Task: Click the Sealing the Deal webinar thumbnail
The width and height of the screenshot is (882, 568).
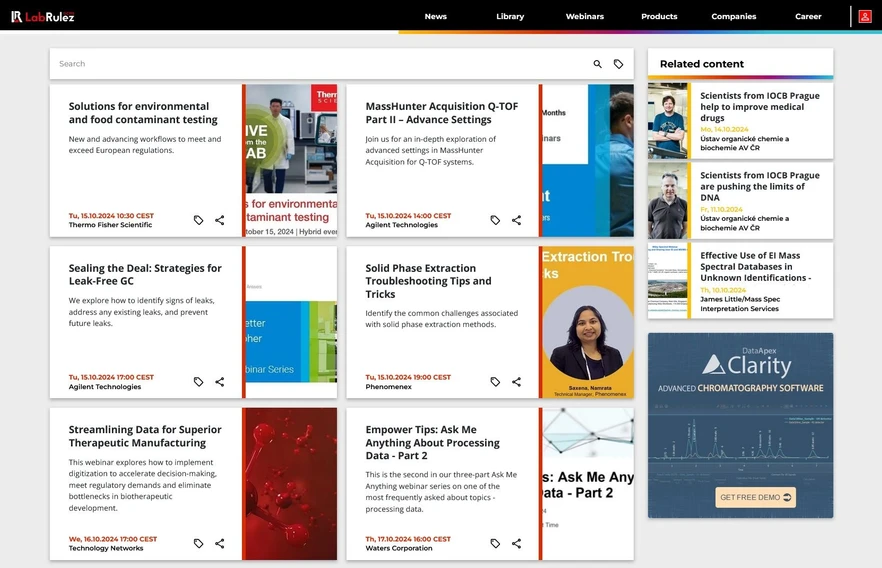Action: (291, 322)
